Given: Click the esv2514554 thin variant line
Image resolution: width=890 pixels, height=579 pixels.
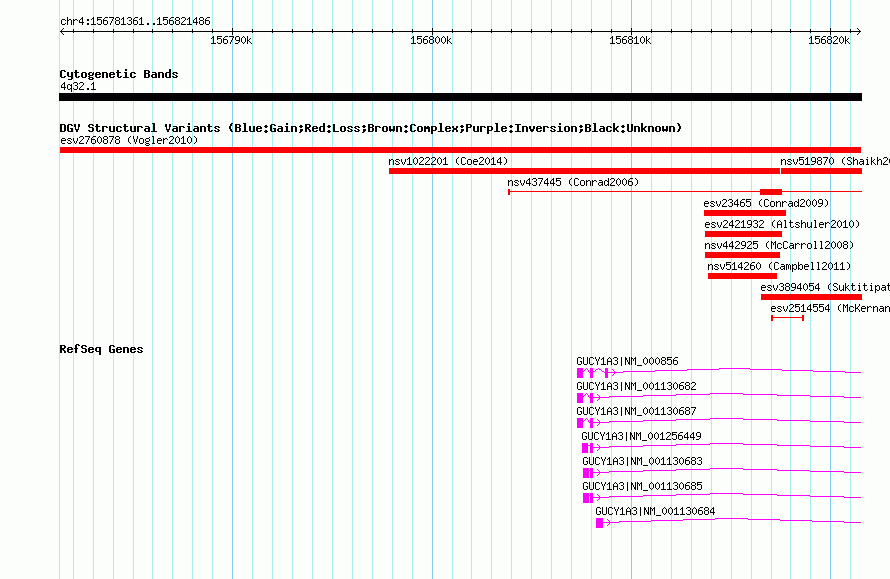Looking at the screenshot, I should 787,318.
